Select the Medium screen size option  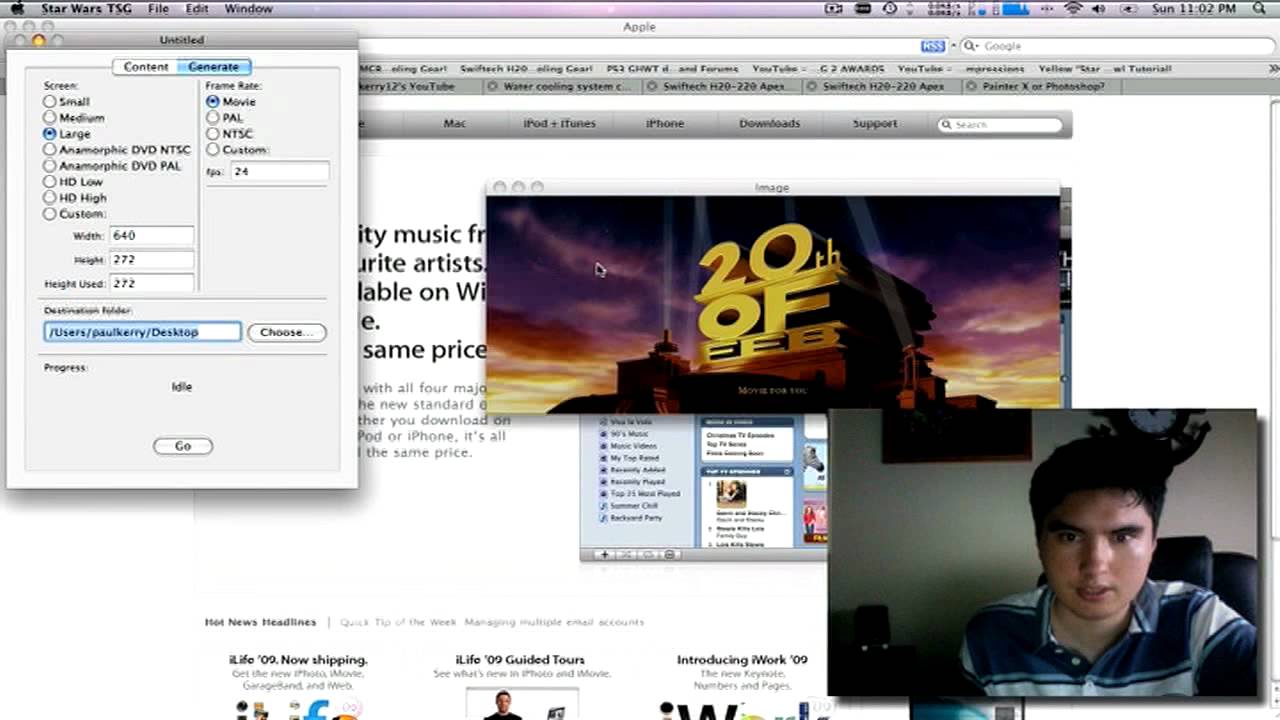(x=49, y=117)
